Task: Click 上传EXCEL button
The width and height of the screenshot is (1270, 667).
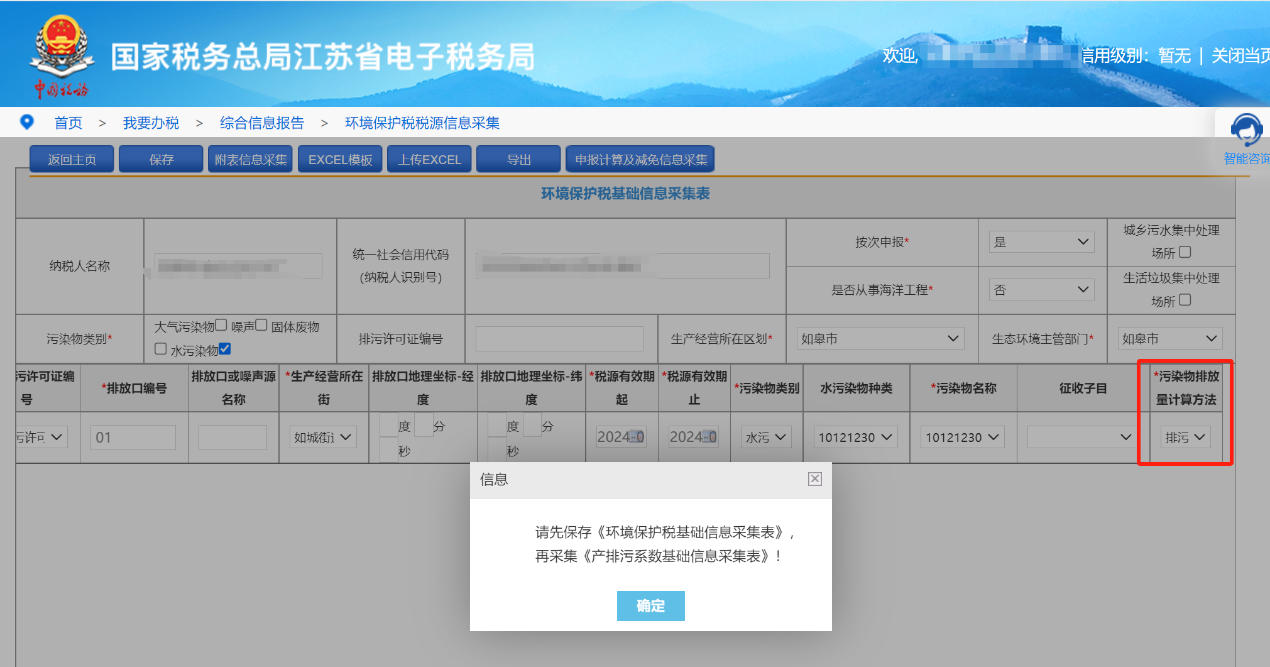Action: [429, 160]
